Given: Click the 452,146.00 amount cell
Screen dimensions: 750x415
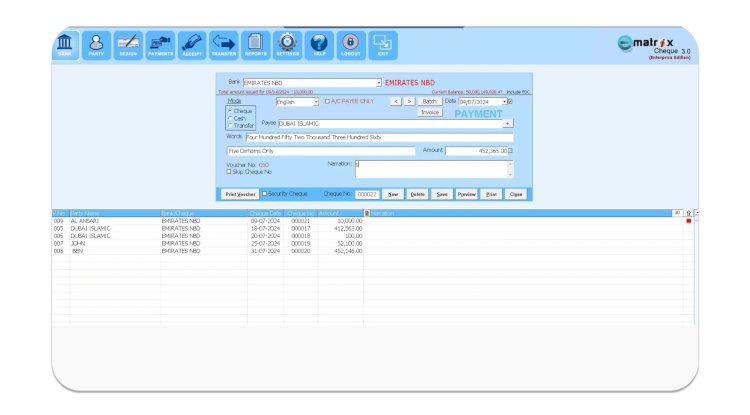Looking at the screenshot, I should (341, 251).
